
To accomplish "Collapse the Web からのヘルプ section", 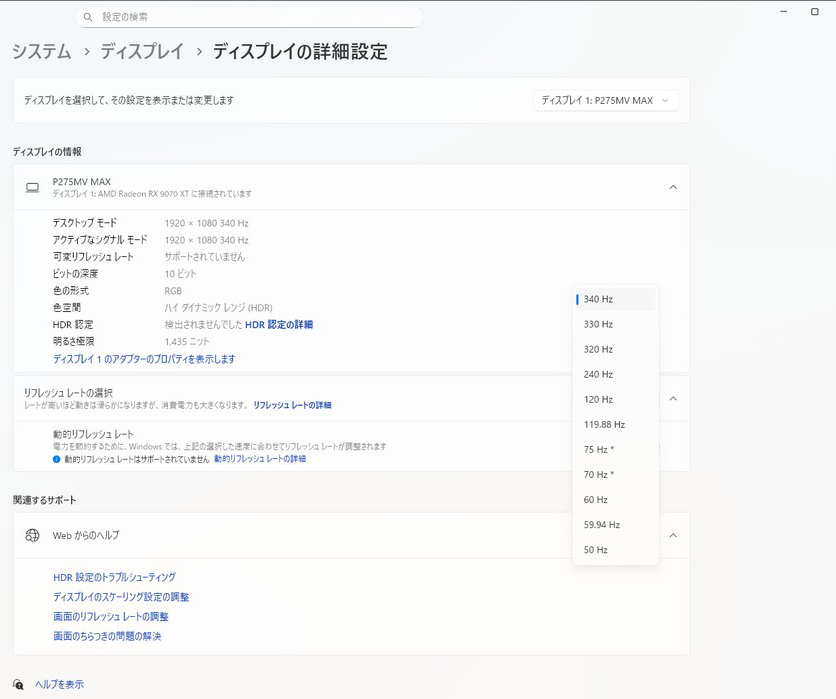I will [x=672, y=536].
